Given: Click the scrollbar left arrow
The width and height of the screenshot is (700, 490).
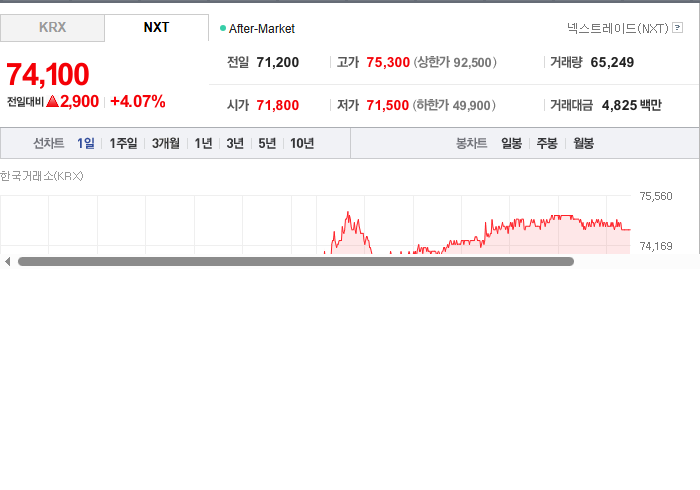Looking at the screenshot, I should click(x=7, y=262).
